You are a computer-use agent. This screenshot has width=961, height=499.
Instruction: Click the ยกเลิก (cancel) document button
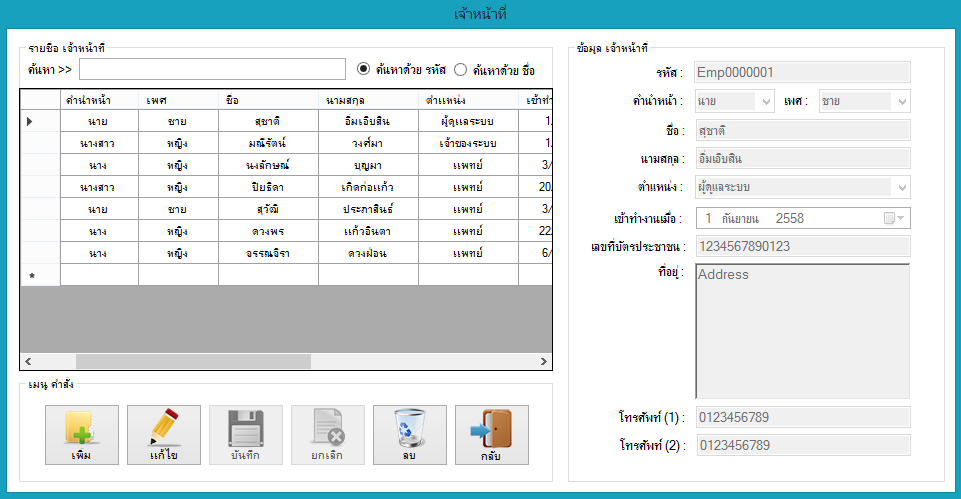click(328, 435)
